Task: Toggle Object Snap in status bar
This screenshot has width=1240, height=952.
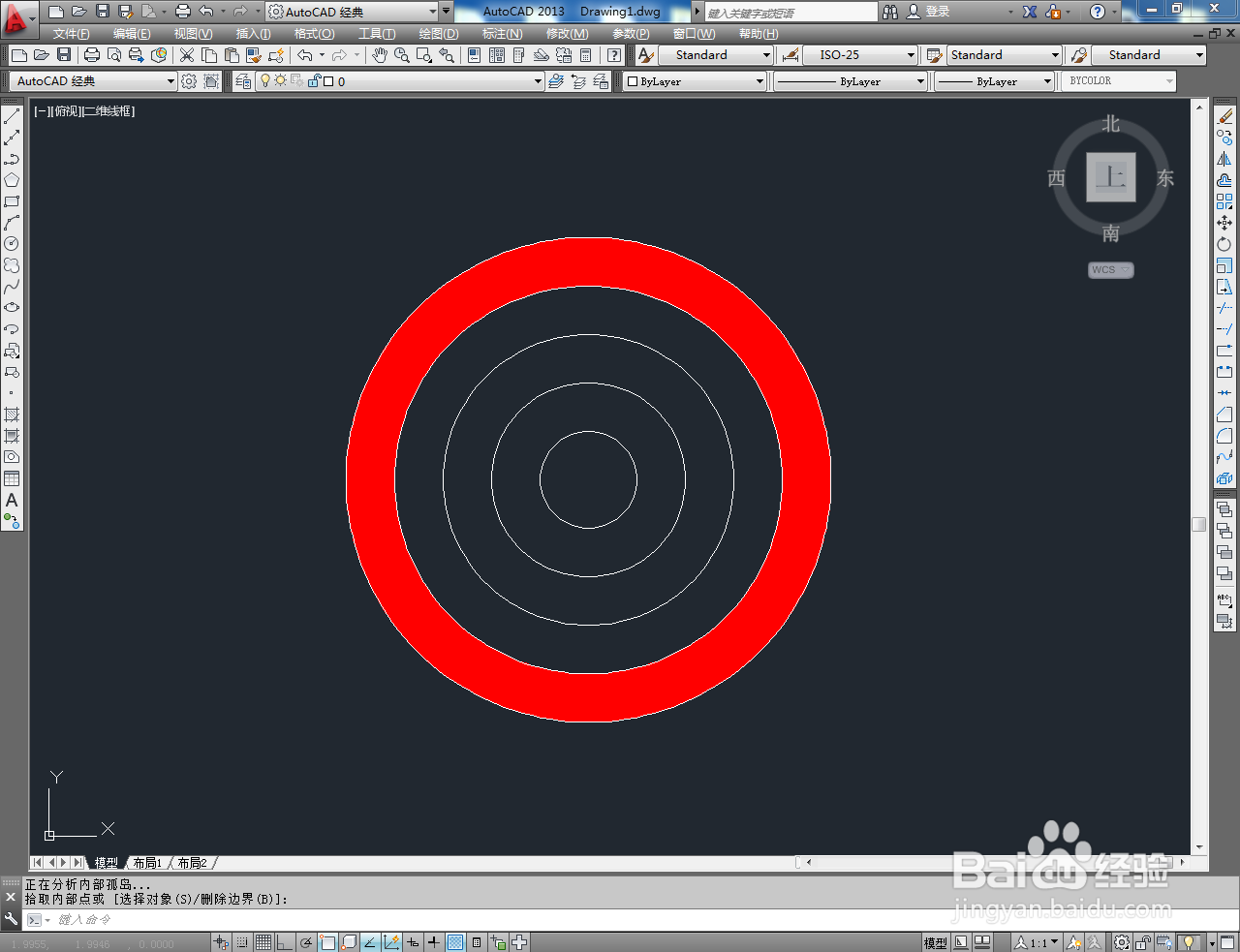Action: (327, 942)
